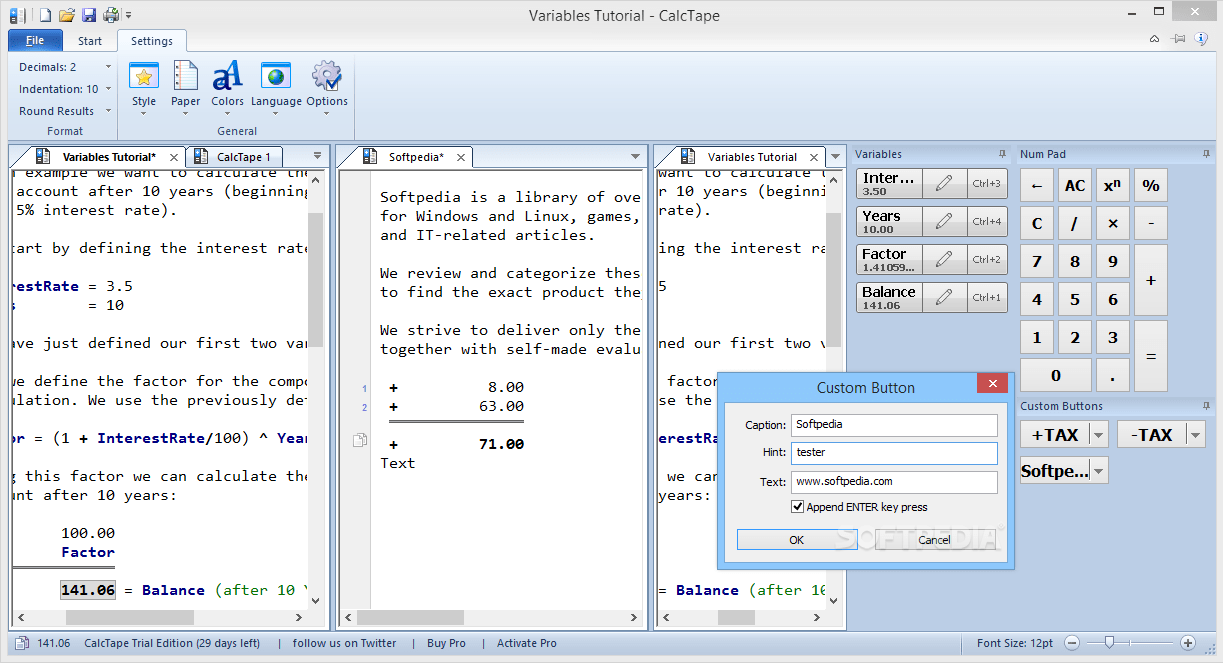The image size is (1223, 663).
Task: Click the Open folder icon in quick access toolbar
Action: tap(67, 15)
